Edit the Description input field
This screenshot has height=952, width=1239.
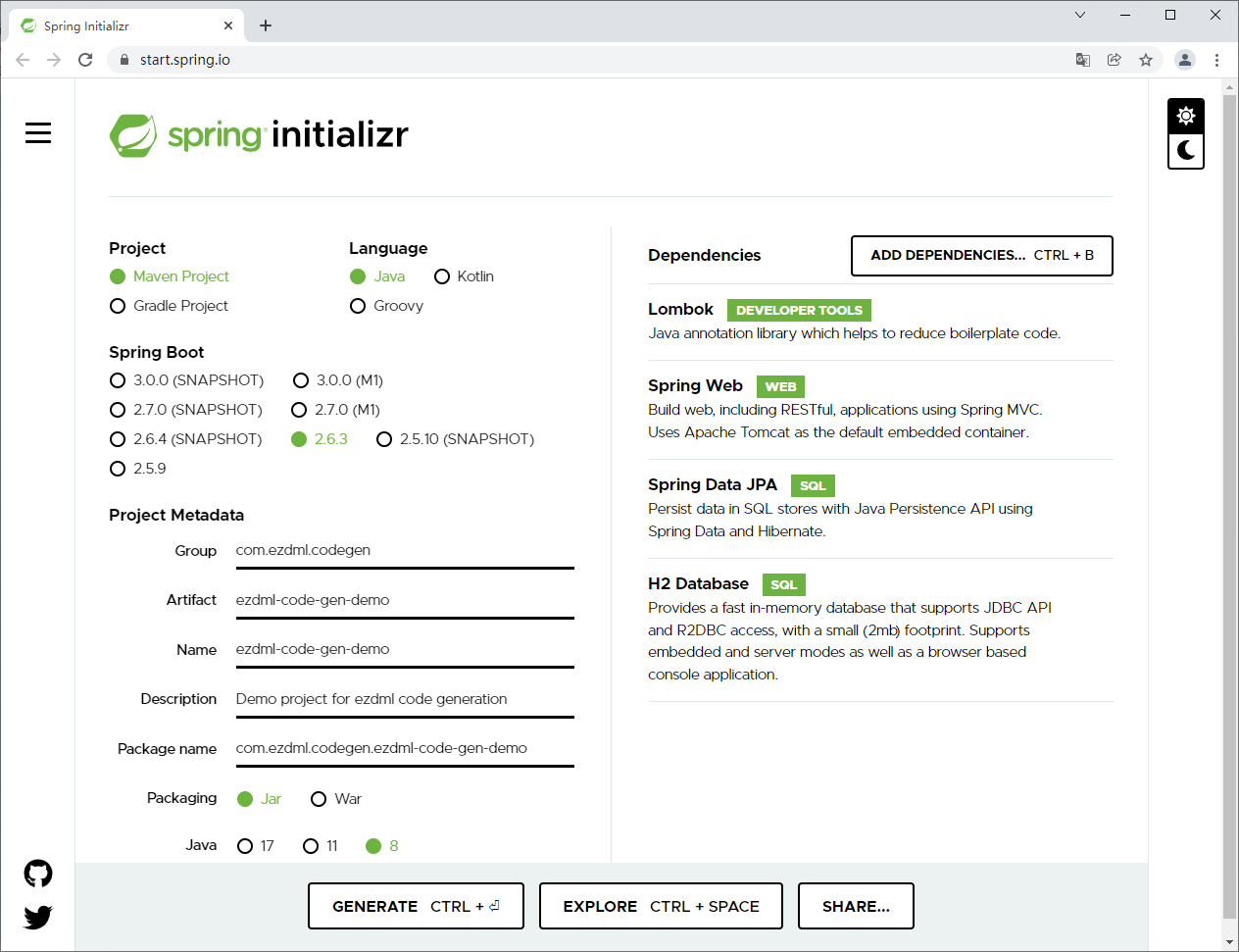[x=405, y=700]
